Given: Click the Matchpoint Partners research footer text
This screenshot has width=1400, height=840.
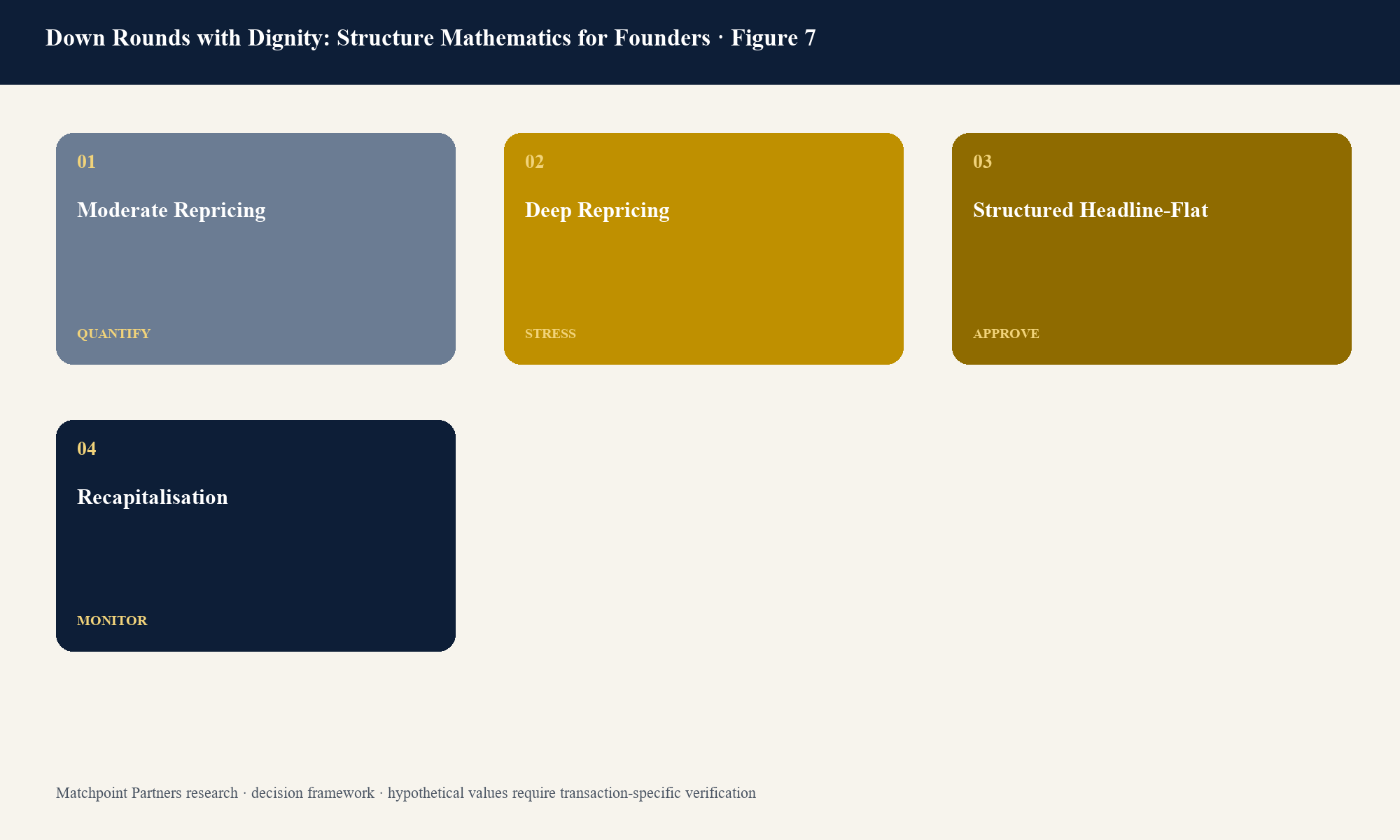Looking at the screenshot, I should point(147,793).
